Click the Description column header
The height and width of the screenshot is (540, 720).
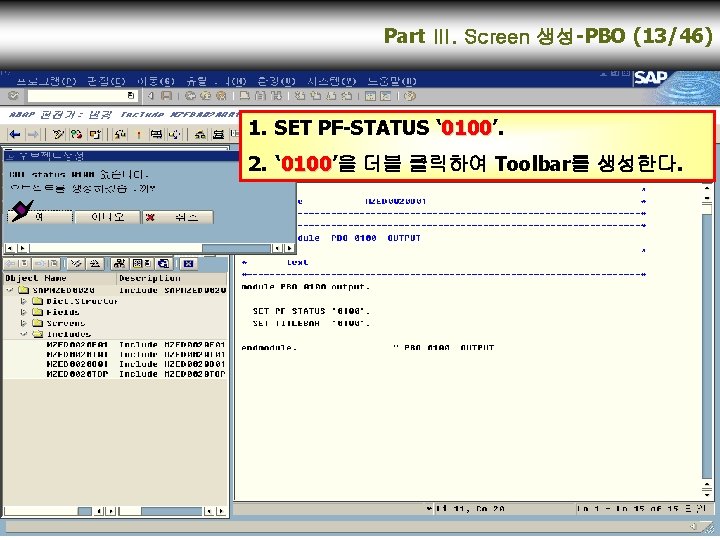point(172,278)
